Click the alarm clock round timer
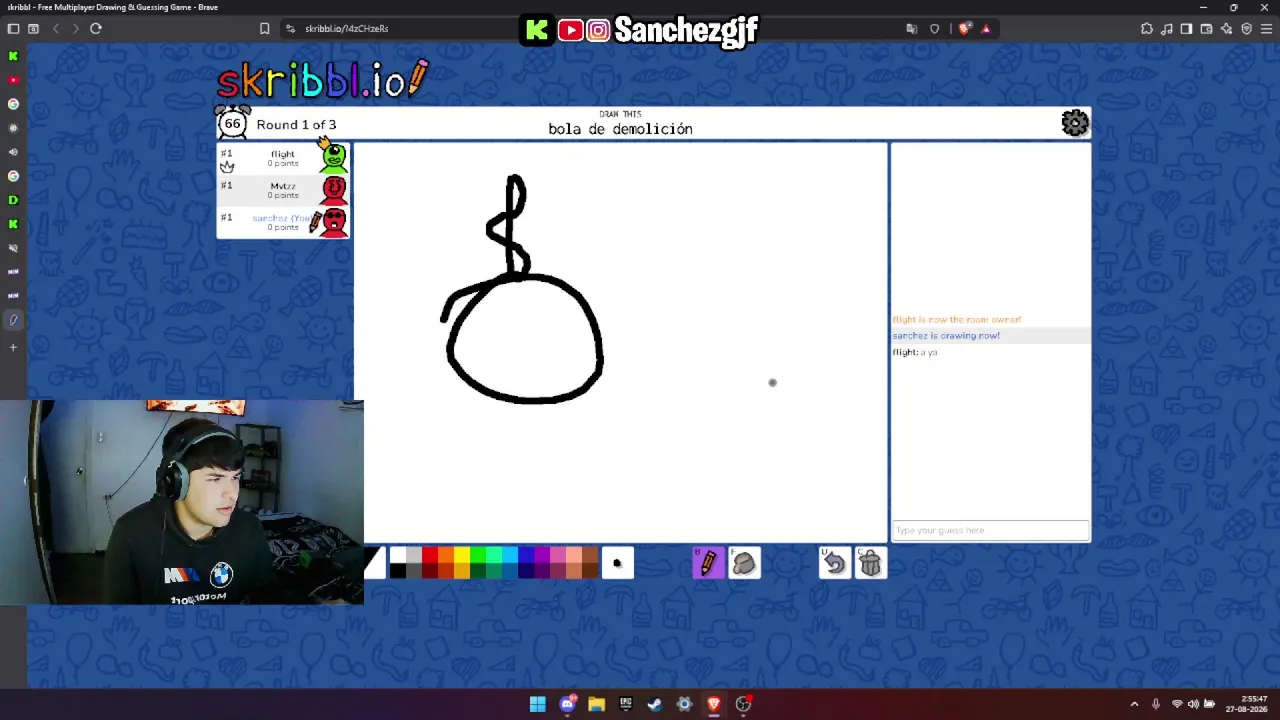1280x720 pixels. coord(232,123)
